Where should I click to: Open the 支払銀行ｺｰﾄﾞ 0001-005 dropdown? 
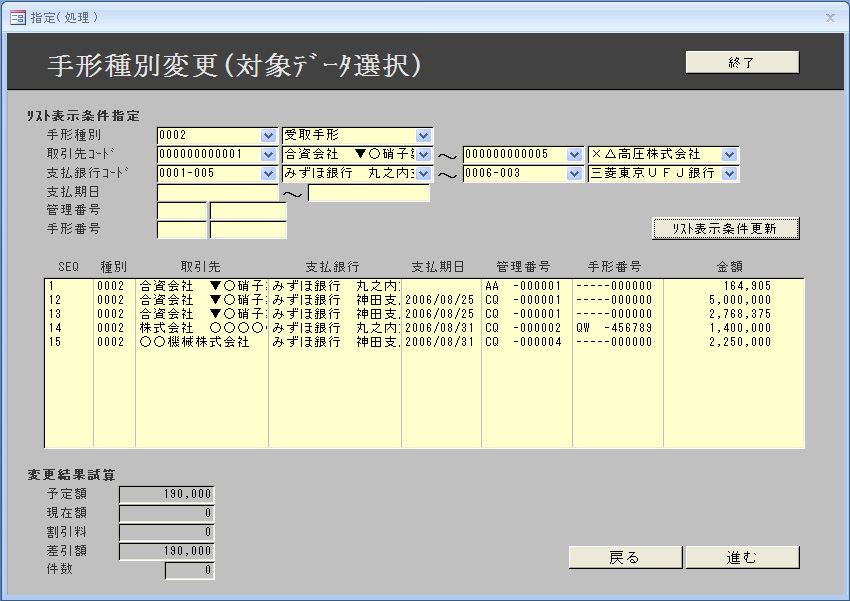pos(268,174)
